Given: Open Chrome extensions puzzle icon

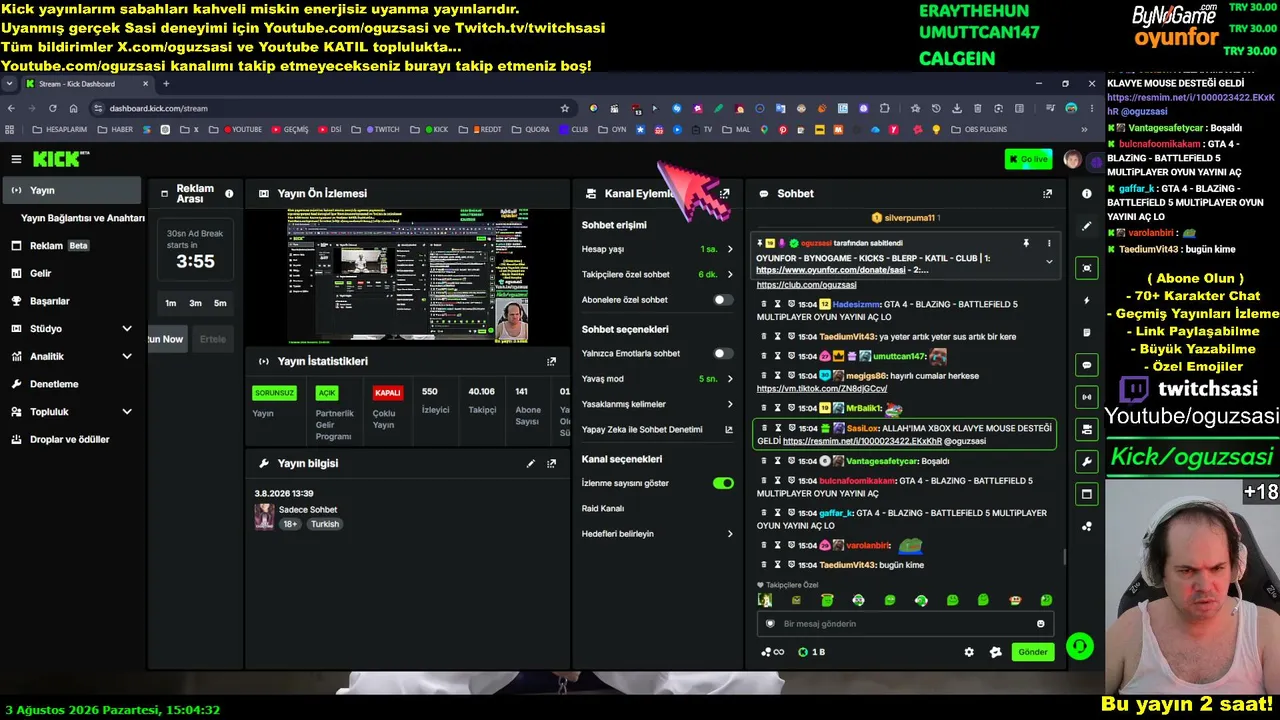Looking at the screenshot, I should [x=884, y=108].
